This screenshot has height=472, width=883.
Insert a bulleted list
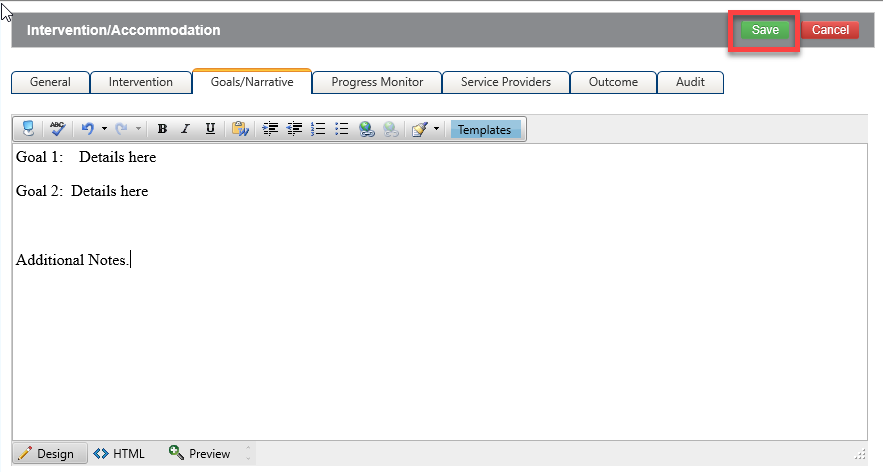coord(342,129)
